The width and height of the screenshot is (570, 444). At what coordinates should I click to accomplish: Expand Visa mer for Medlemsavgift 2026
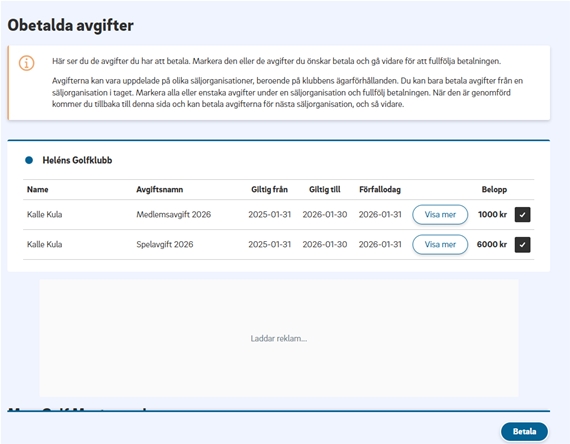(440, 215)
